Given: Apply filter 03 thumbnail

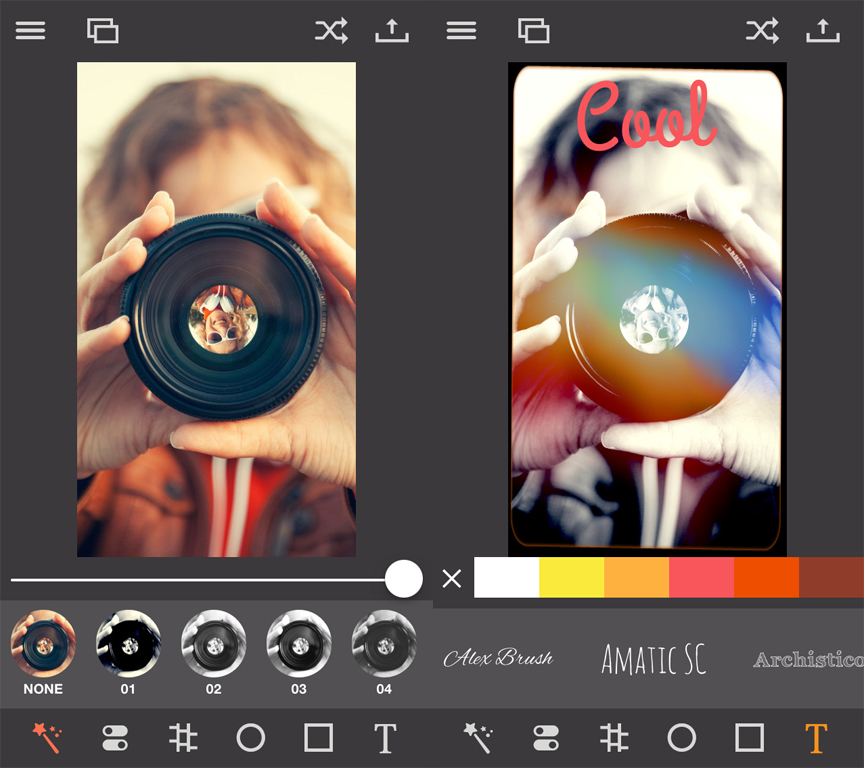Looking at the screenshot, I should (299, 644).
